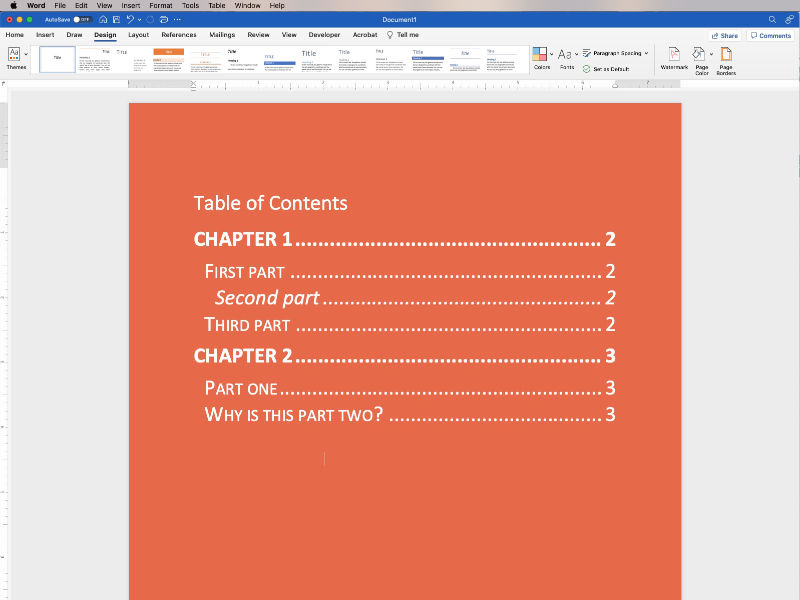Click Tell me search field
Image resolution: width=800 pixels, height=600 pixels.
[405, 34]
